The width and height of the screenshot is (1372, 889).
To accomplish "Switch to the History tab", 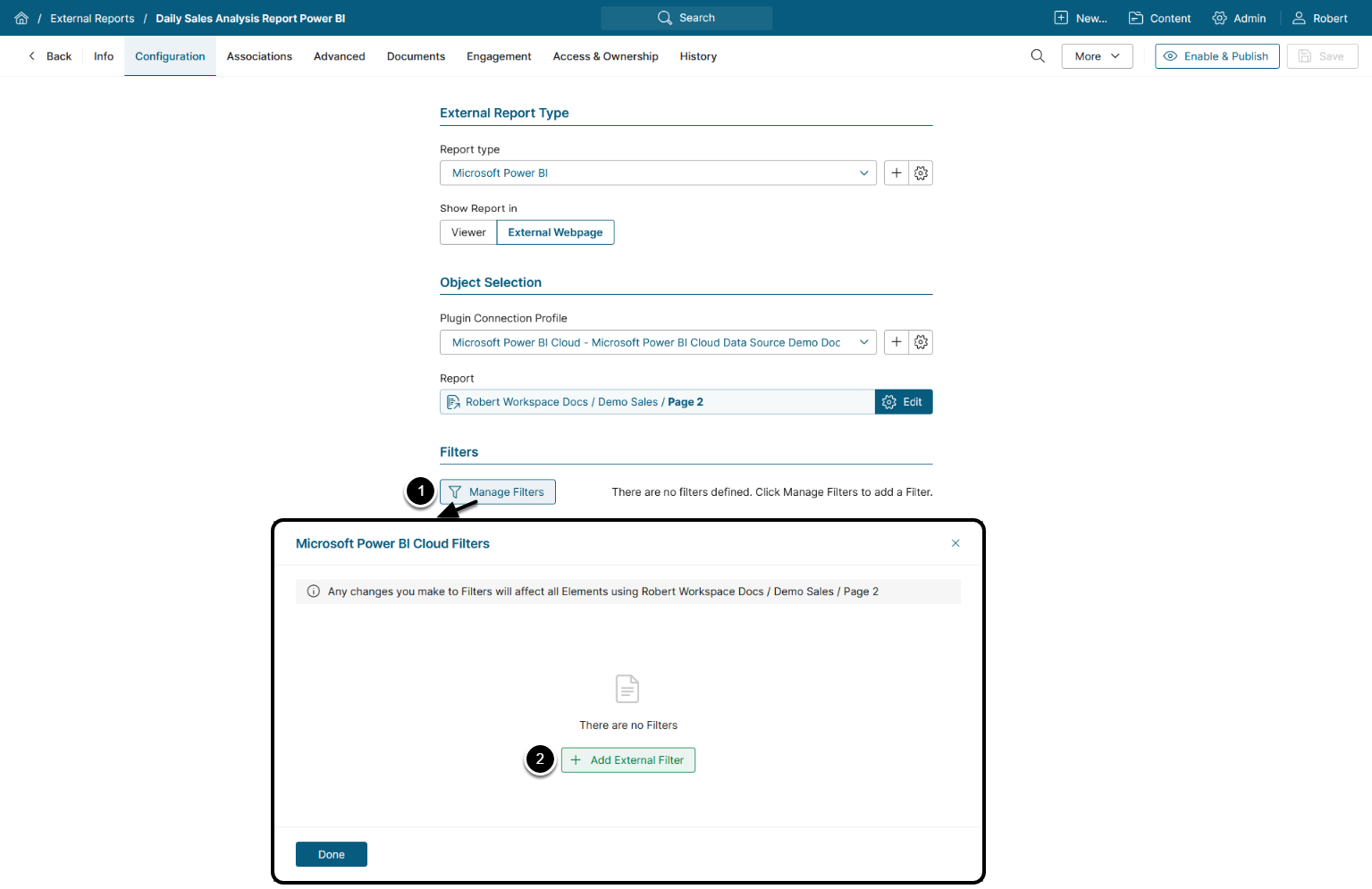I will tap(698, 56).
